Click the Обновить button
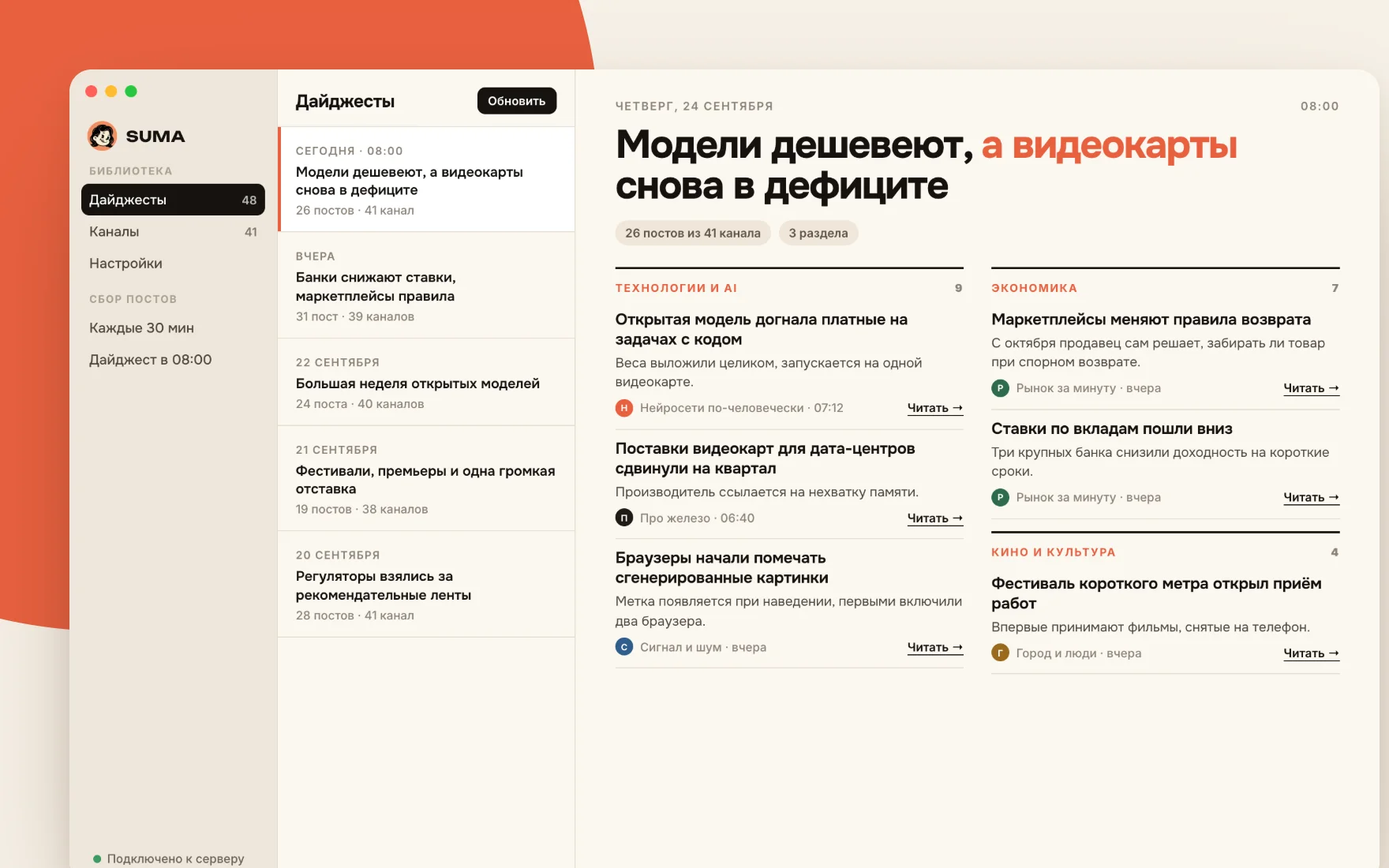1389x868 pixels. [x=517, y=101]
